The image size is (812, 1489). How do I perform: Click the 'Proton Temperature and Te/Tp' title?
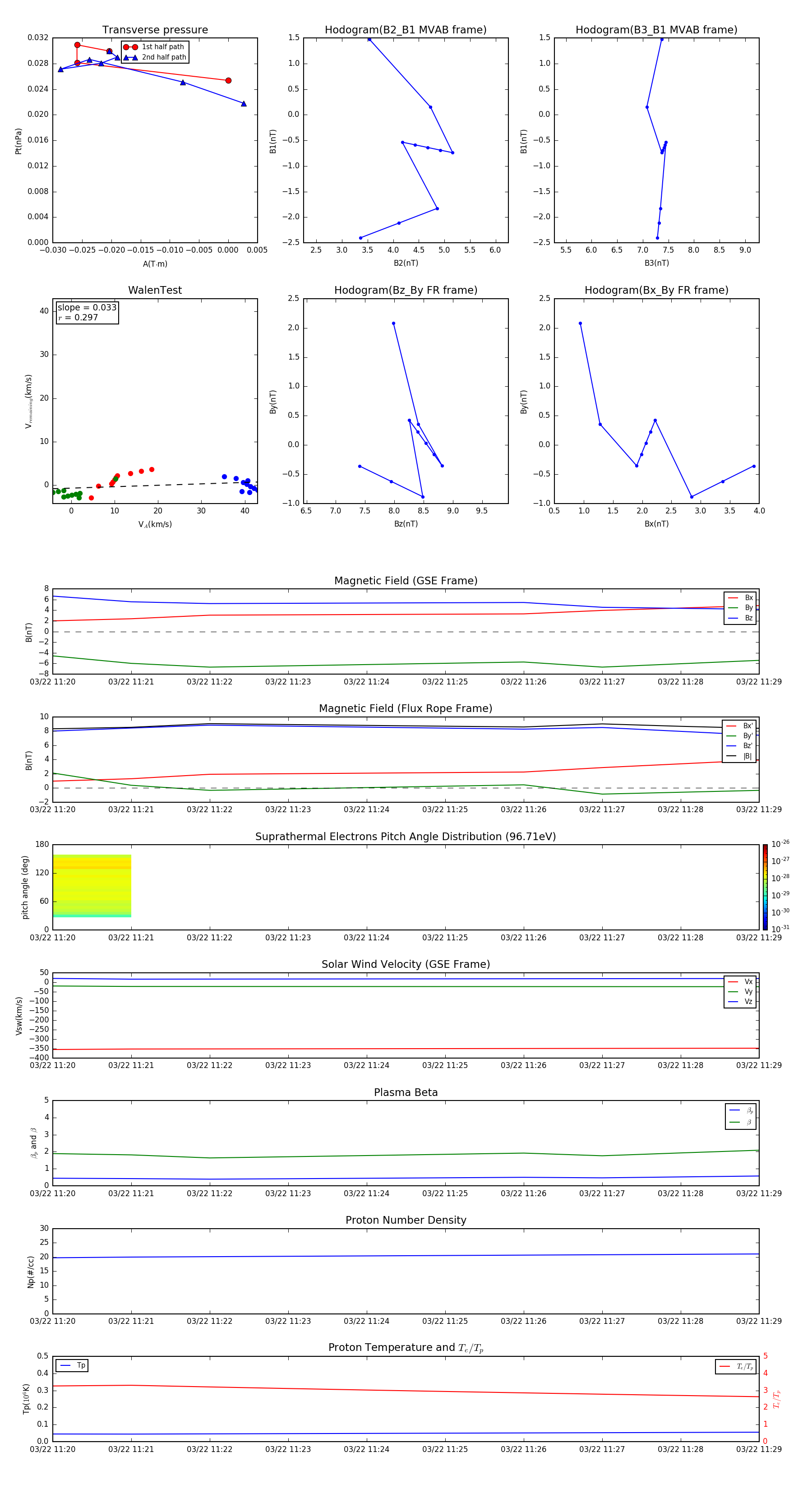coord(406,1348)
